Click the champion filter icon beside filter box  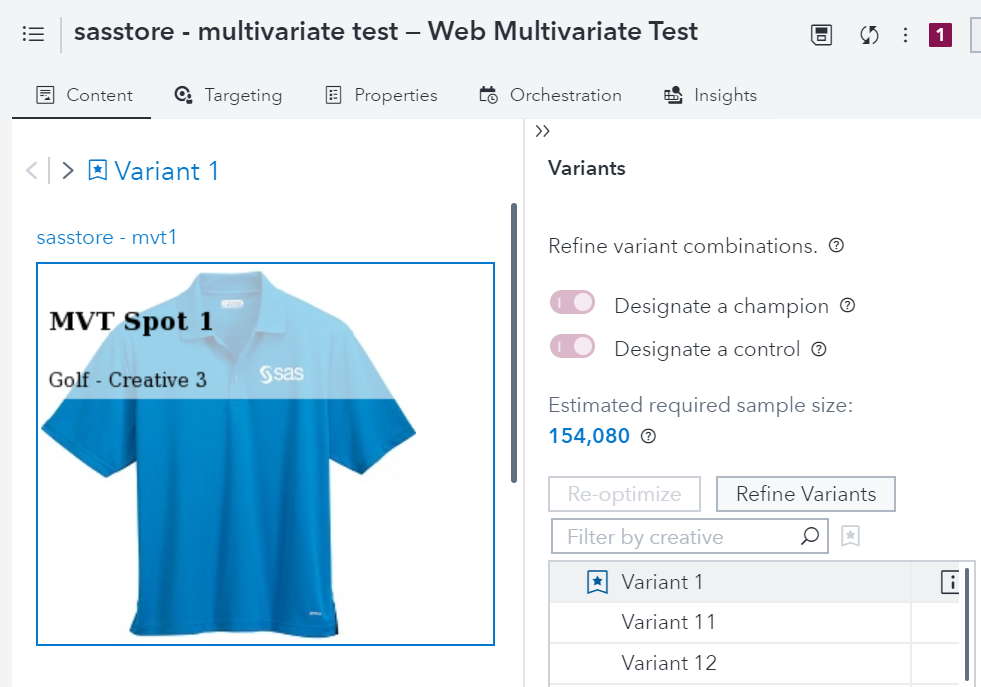[x=850, y=536]
